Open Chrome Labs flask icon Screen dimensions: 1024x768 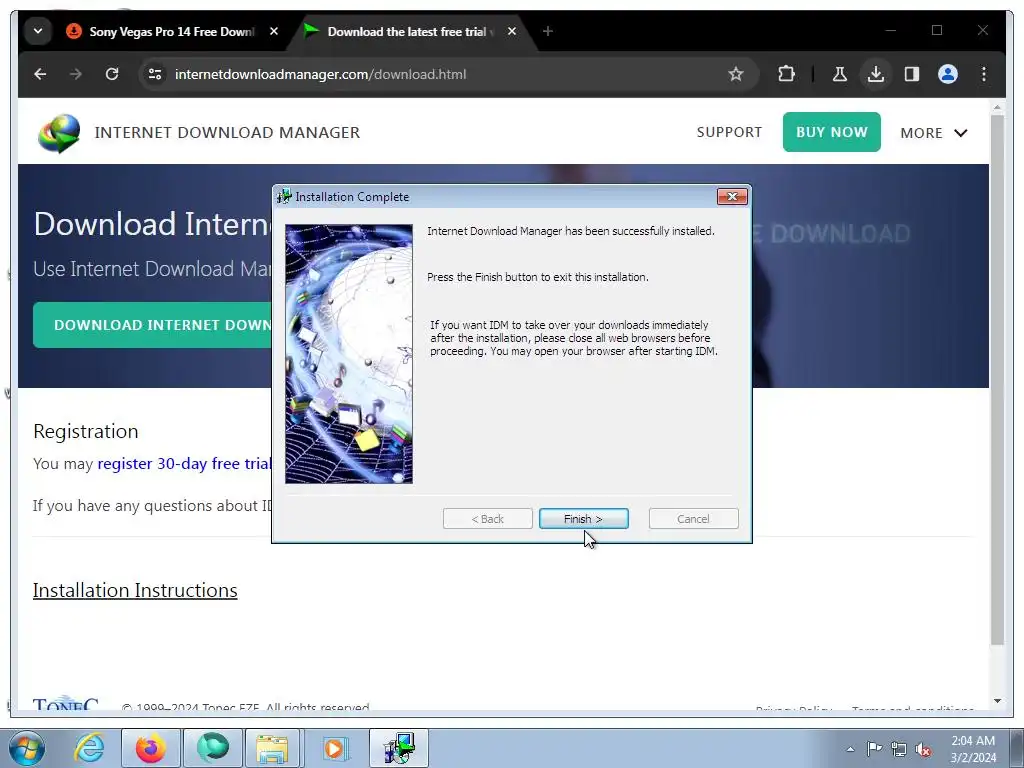840,74
